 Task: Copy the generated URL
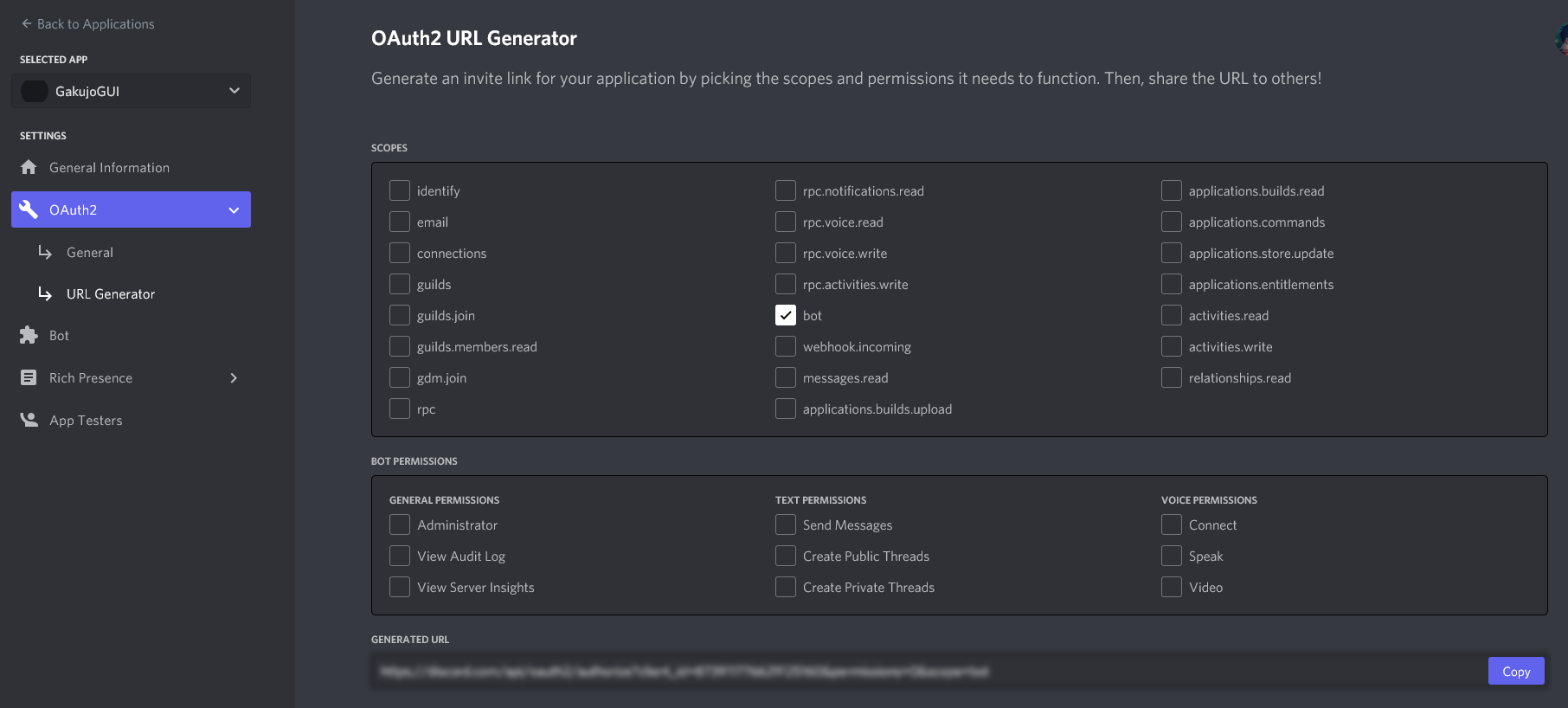click(x=1516, y=671)
